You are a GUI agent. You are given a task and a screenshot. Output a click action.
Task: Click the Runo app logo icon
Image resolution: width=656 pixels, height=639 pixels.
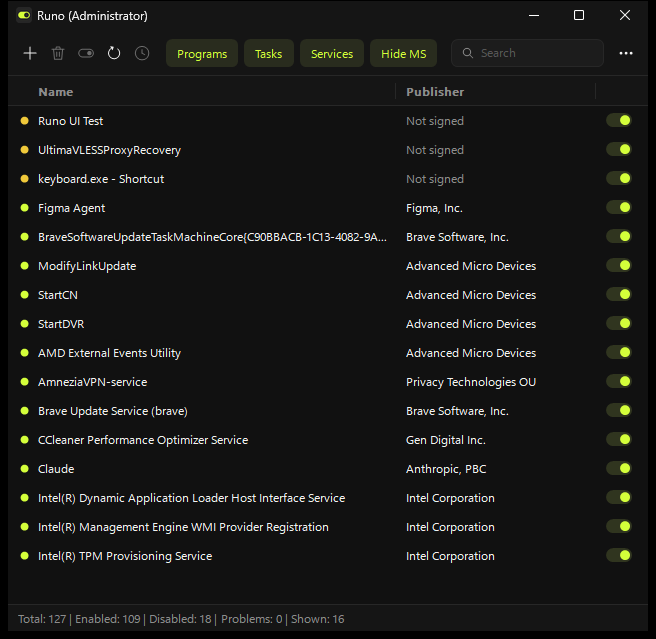(24, 15)
